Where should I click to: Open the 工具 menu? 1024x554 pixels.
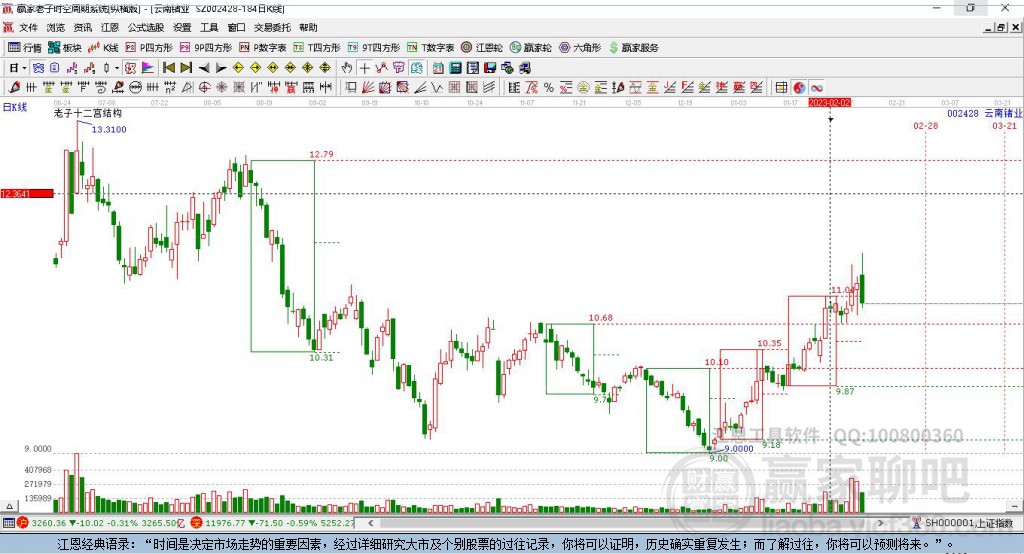click(x=209, y=27)
